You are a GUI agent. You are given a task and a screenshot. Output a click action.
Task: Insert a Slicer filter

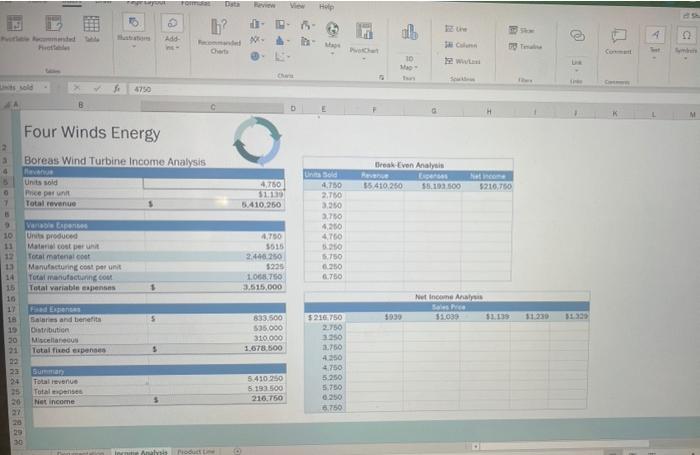point(521,30)
